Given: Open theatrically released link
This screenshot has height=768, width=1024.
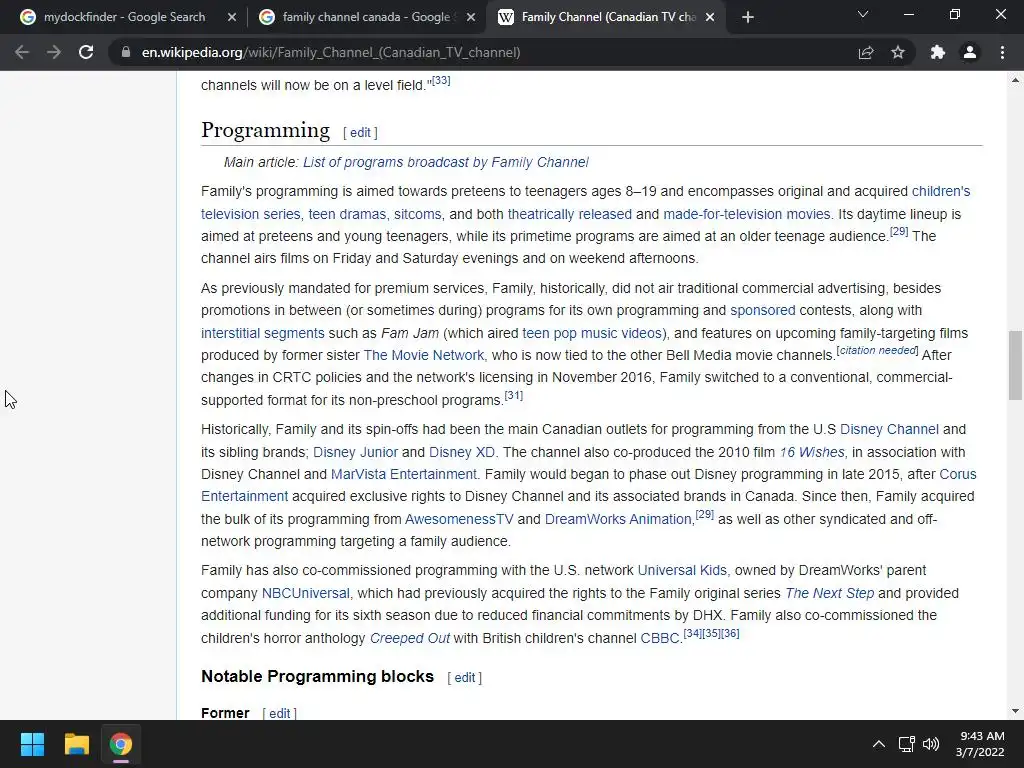Looking at the screenshot, I should [569, 214].
